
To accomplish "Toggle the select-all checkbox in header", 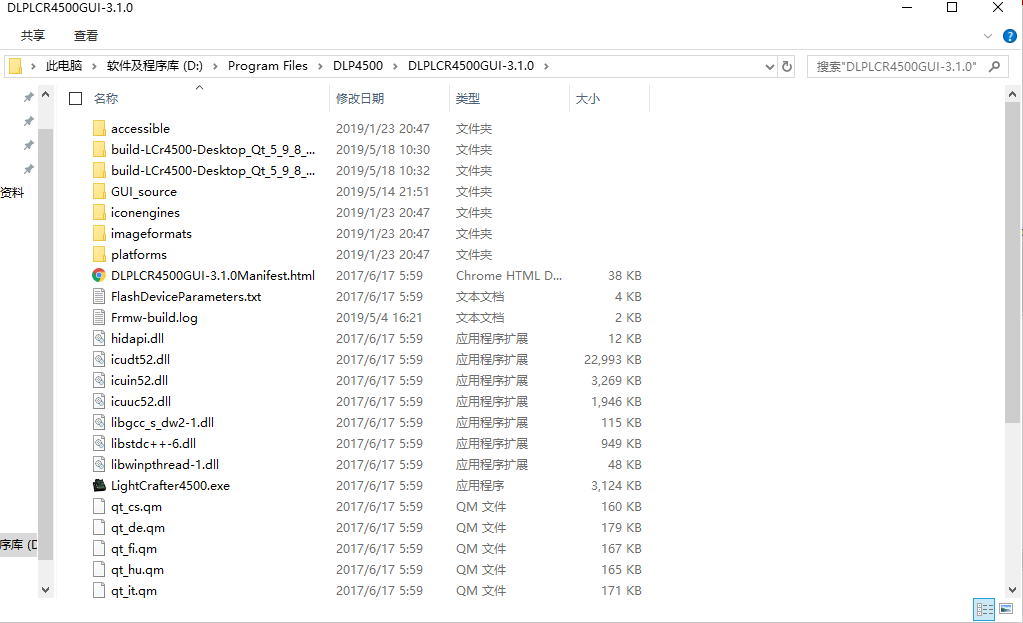I will 76,99.
